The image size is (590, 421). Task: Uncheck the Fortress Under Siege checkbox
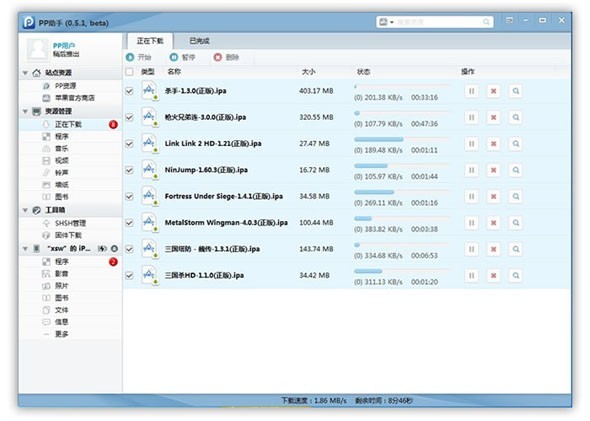(129, 196)
